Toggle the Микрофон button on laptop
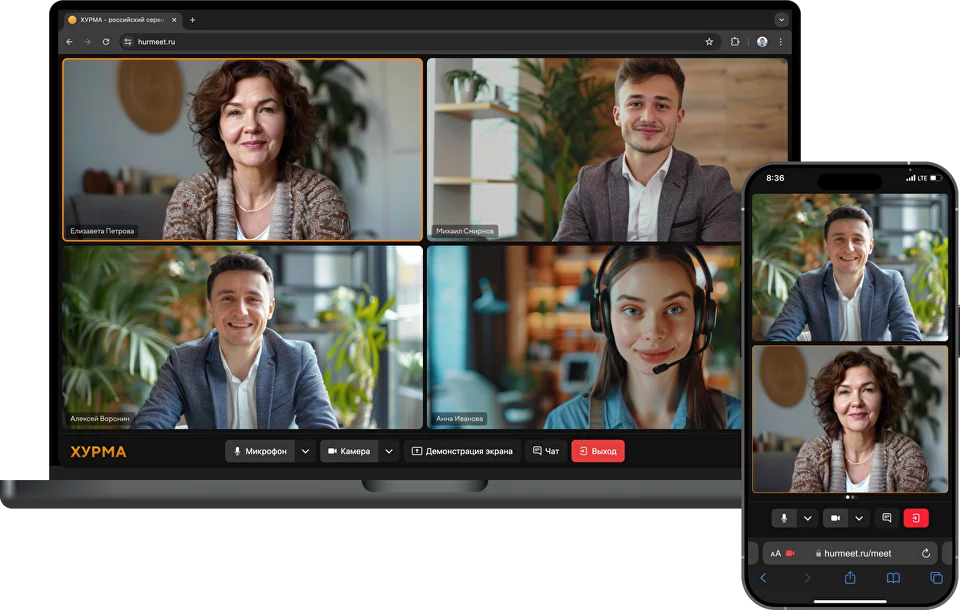 [x=260, y=451]
